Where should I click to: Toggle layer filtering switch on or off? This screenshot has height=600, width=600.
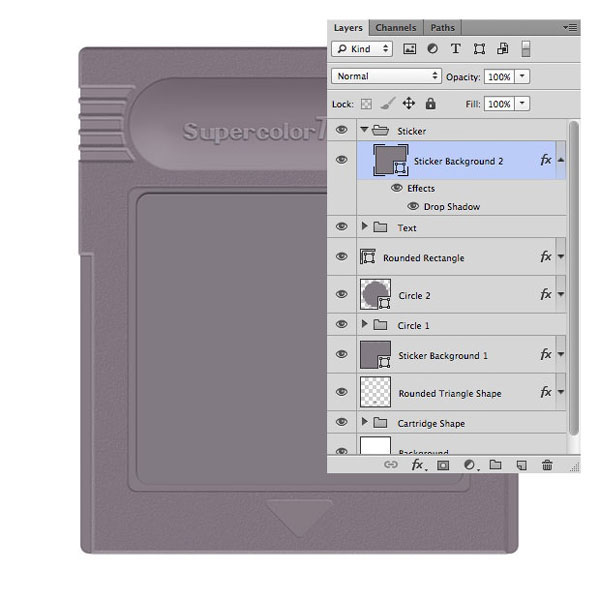click(x=526, y=49)
